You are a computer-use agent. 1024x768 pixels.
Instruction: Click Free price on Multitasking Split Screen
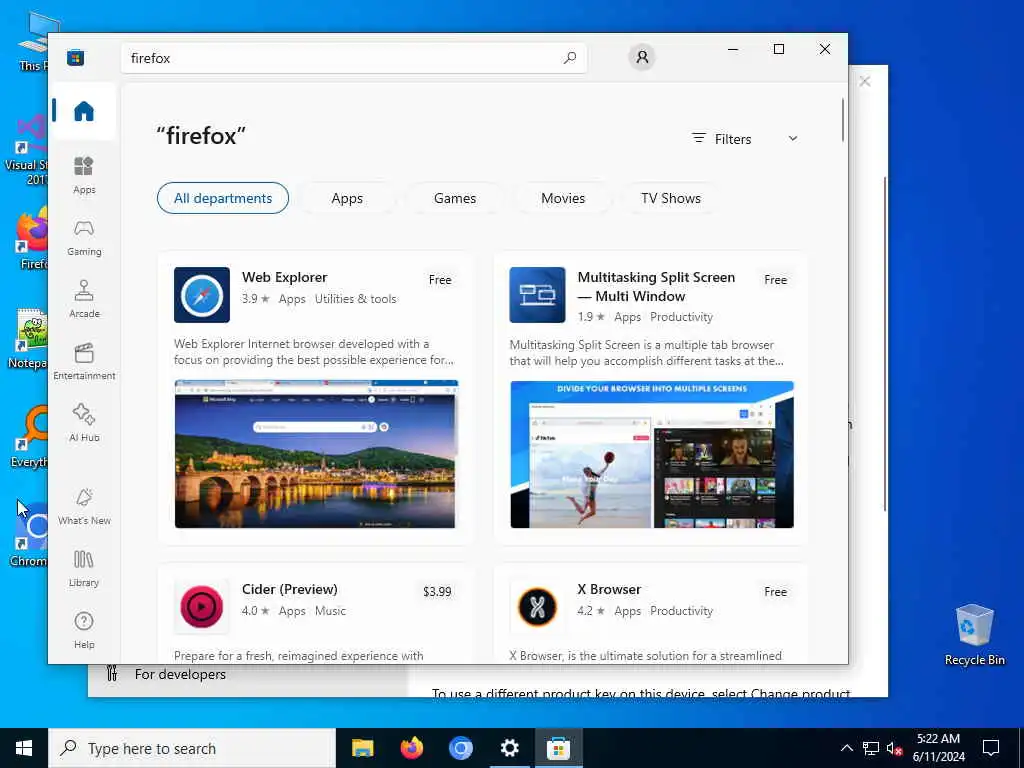(x=776, y=280)
